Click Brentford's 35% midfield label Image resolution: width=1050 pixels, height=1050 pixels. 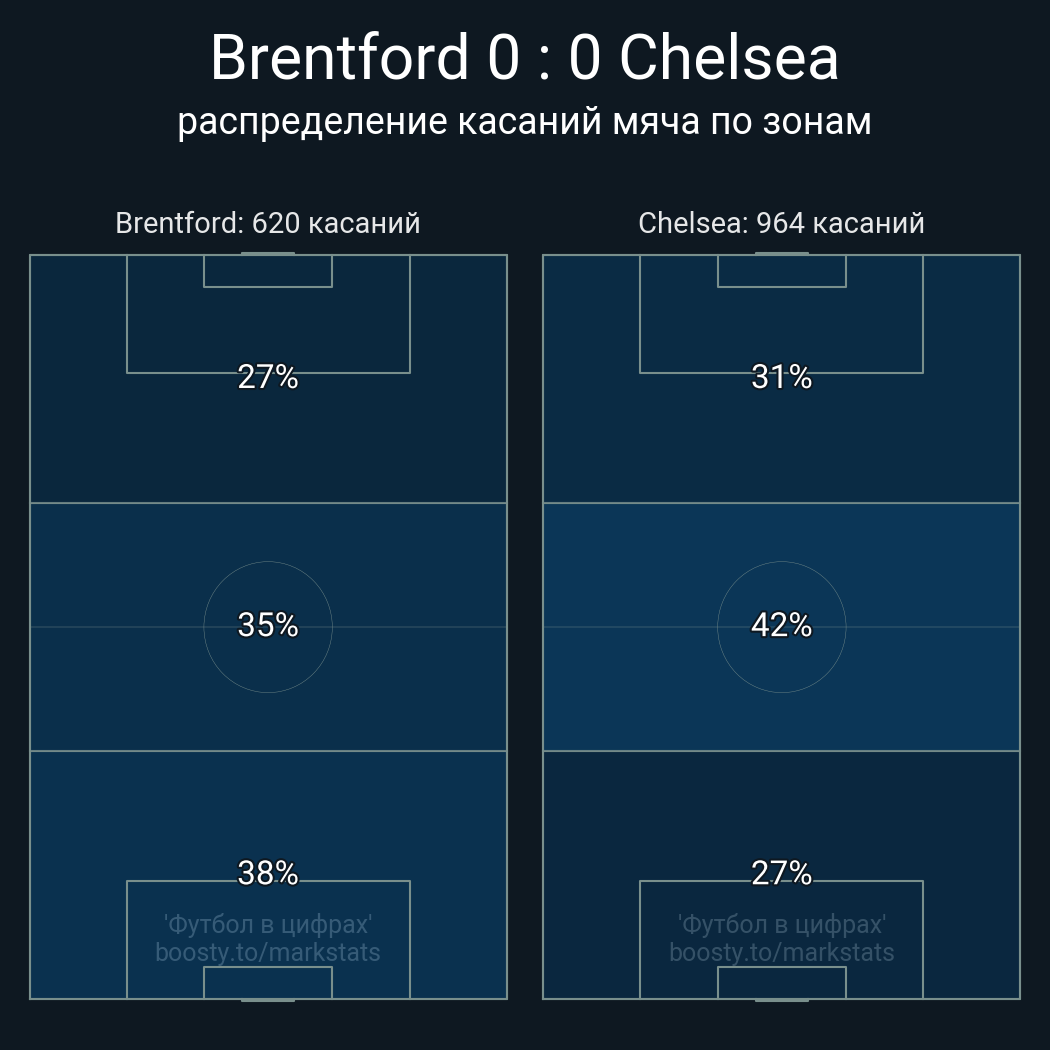[268, 625]
